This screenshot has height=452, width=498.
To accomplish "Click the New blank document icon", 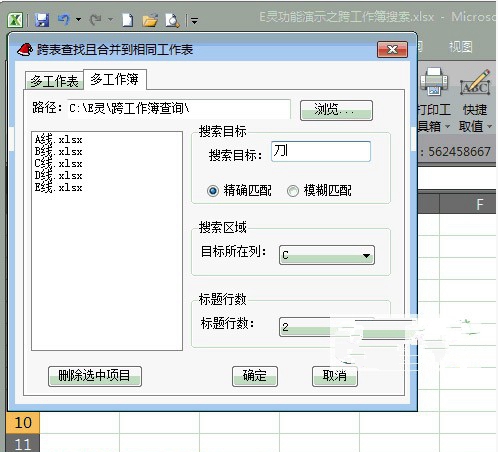I will coord(128,20).
